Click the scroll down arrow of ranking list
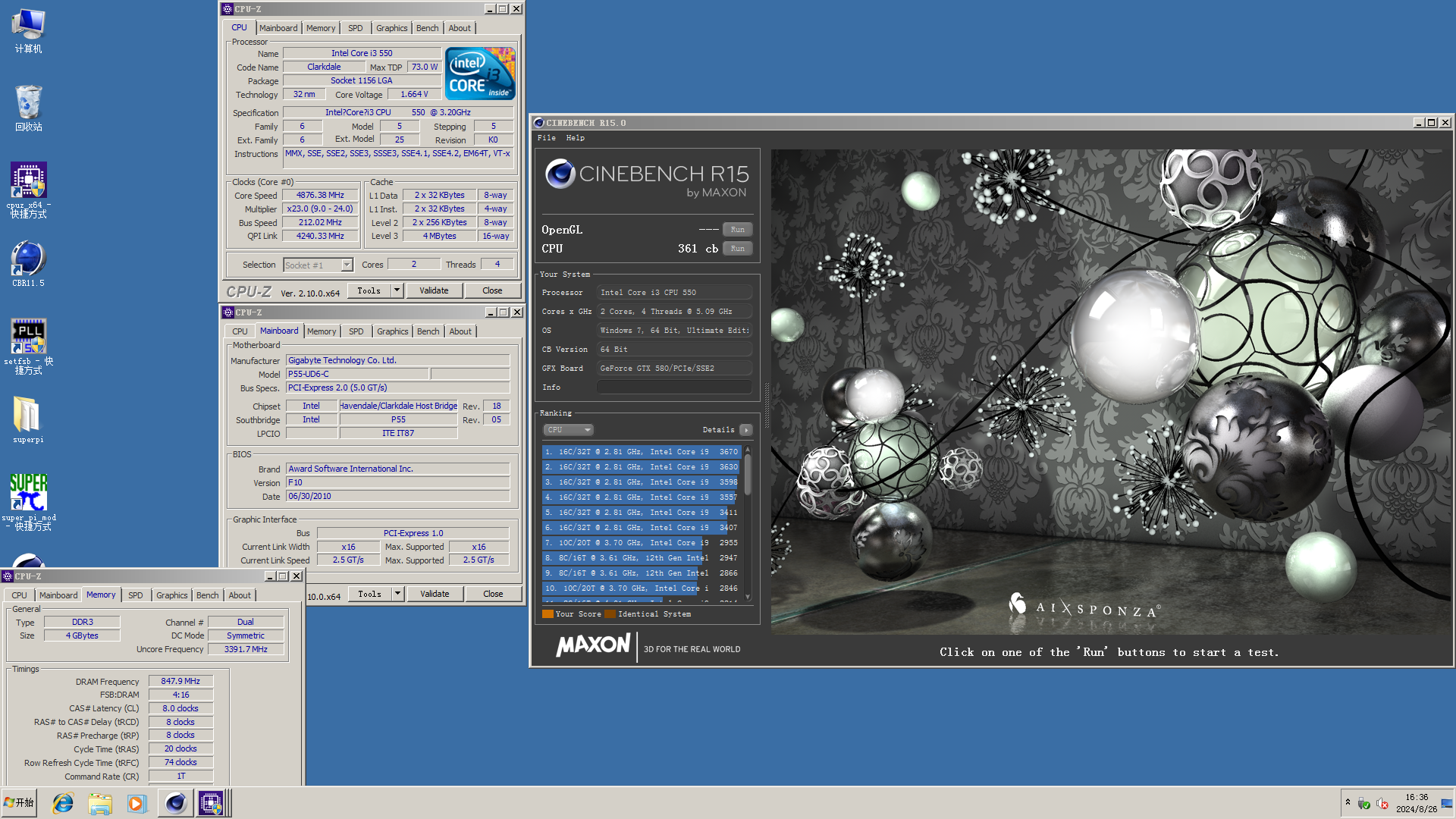 [x=748, y=598]
